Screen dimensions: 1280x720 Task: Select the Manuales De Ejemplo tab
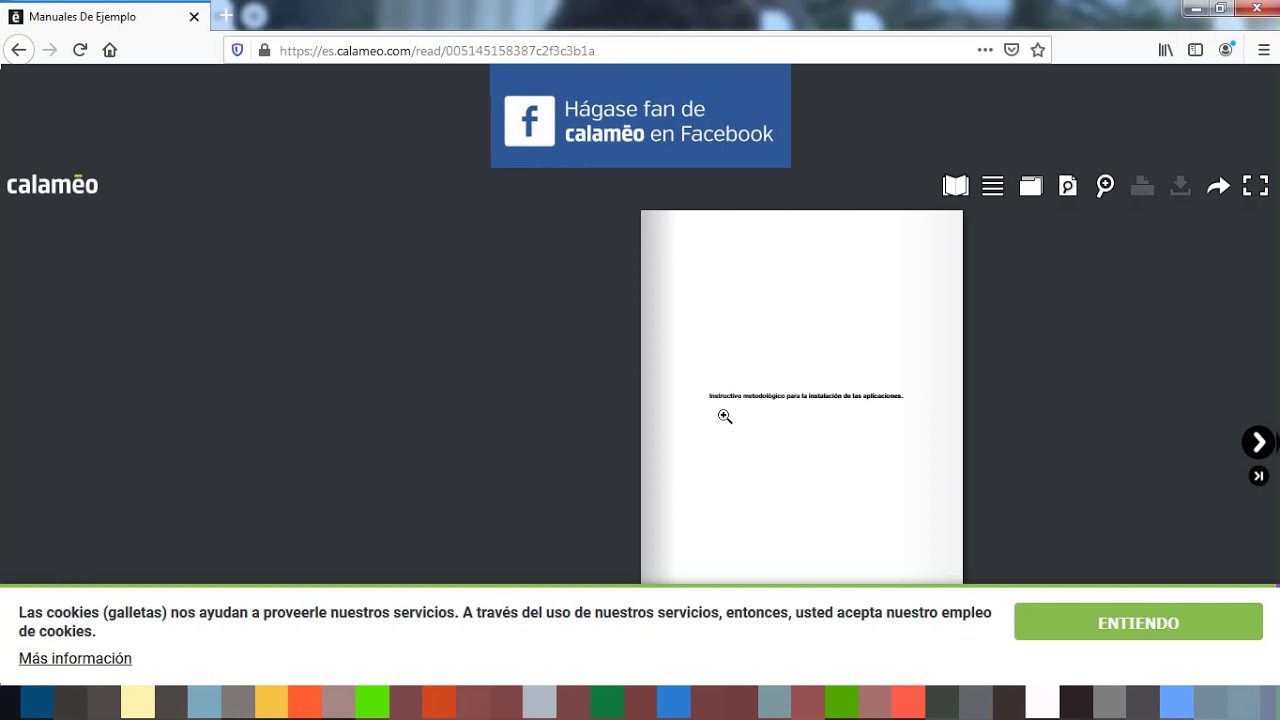point(105,17)
